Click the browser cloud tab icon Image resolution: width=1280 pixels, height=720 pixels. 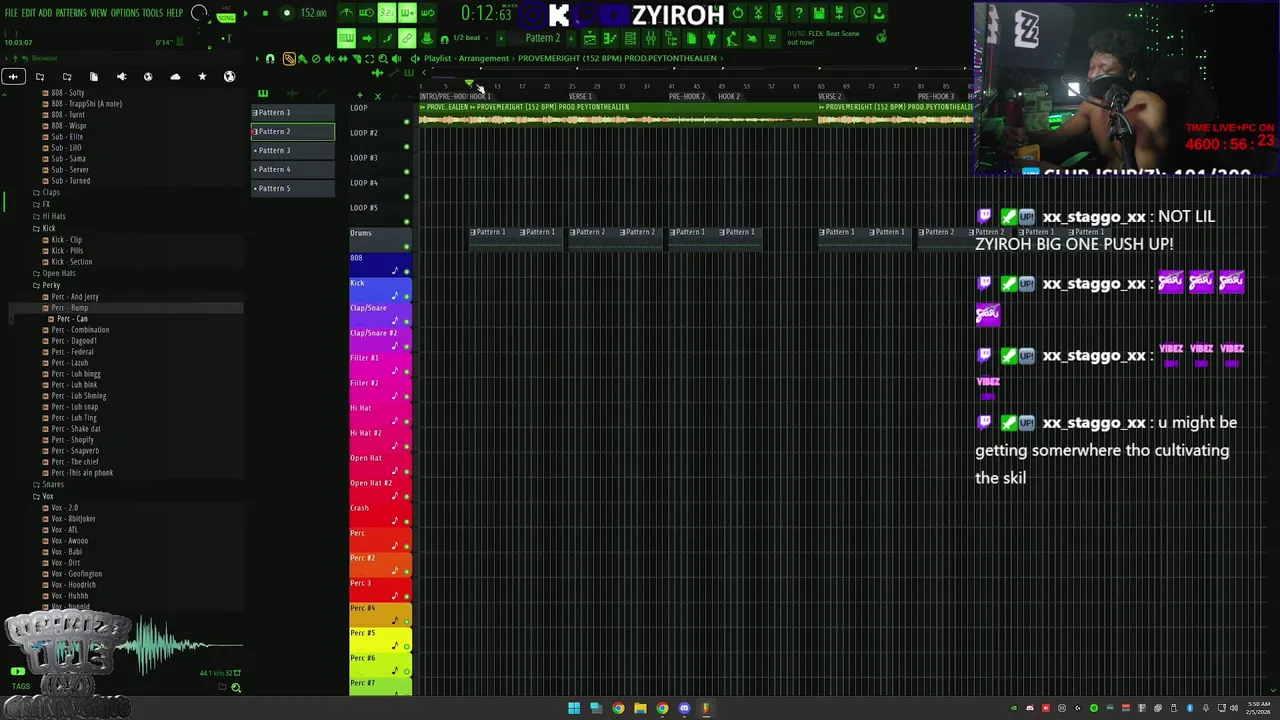(x=175, y=77)
